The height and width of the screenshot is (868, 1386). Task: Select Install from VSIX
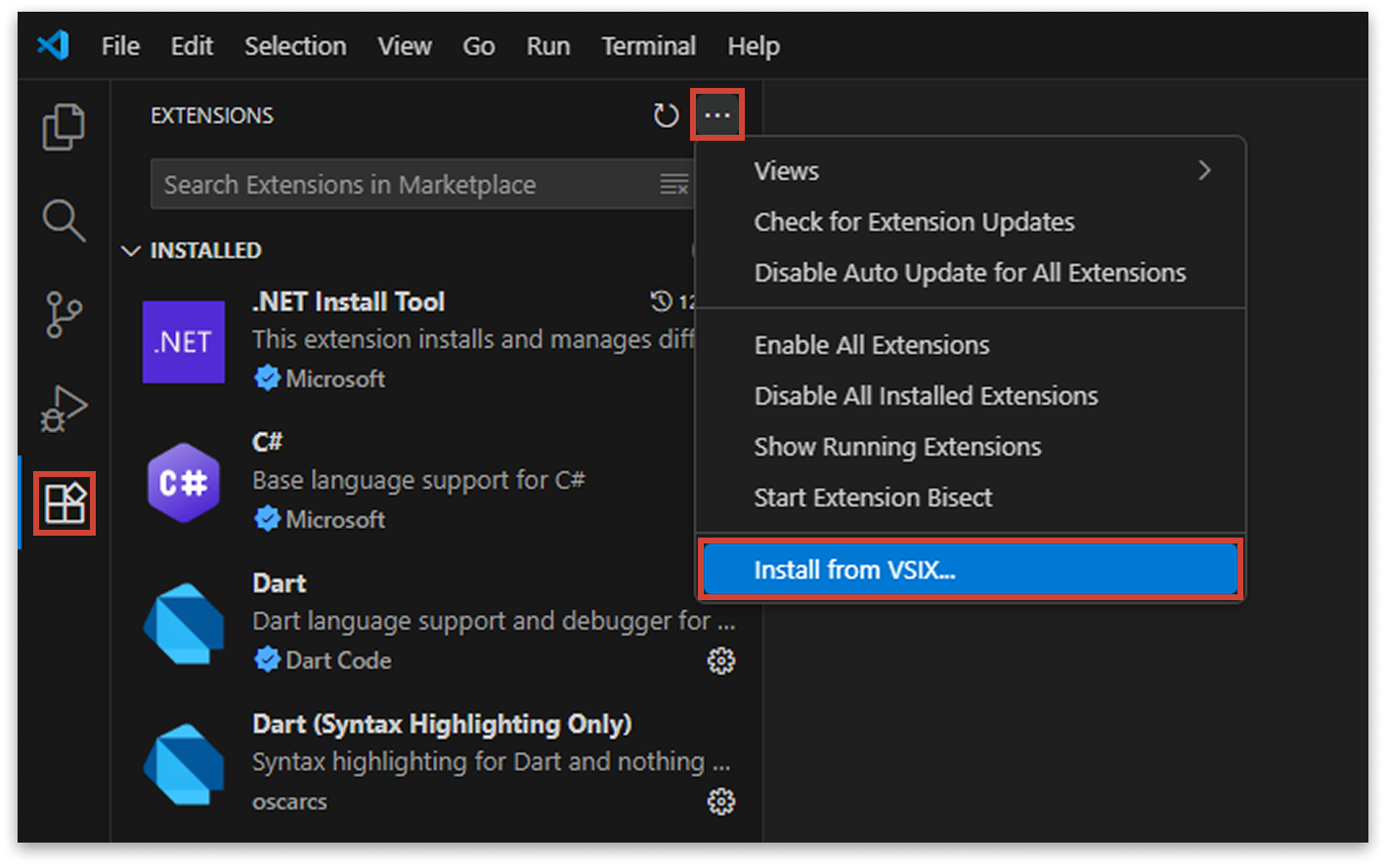855,569
